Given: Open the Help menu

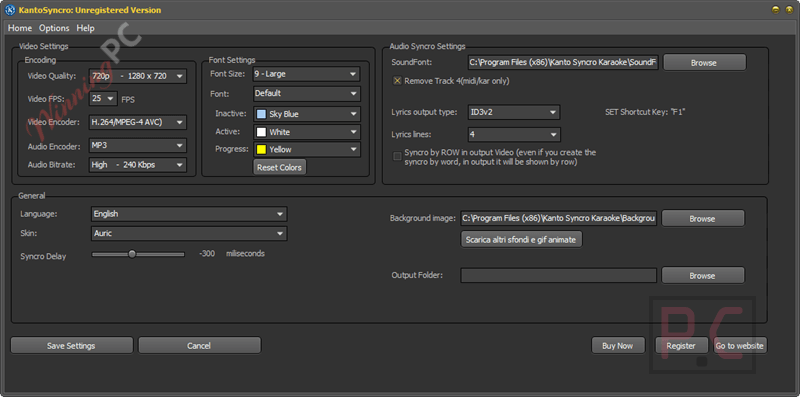Looking at the screenshot, I should pos(85,28).
